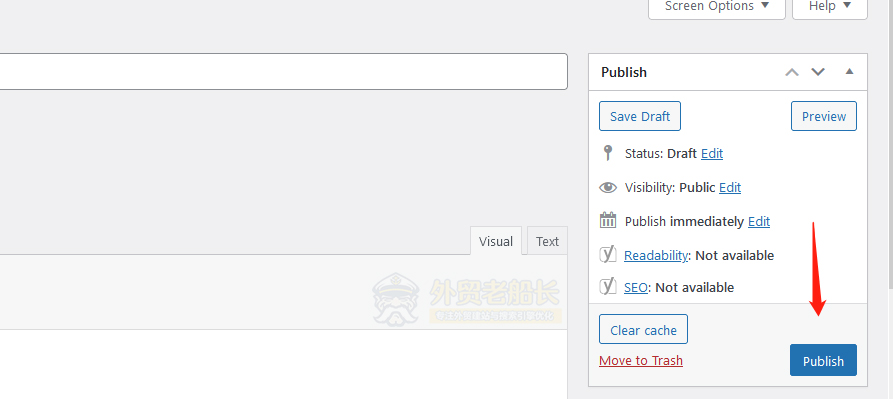Screen dimensions: 893x399
Task: Click the calendar icon beside Publish immediately
Action: pos(608,220)
